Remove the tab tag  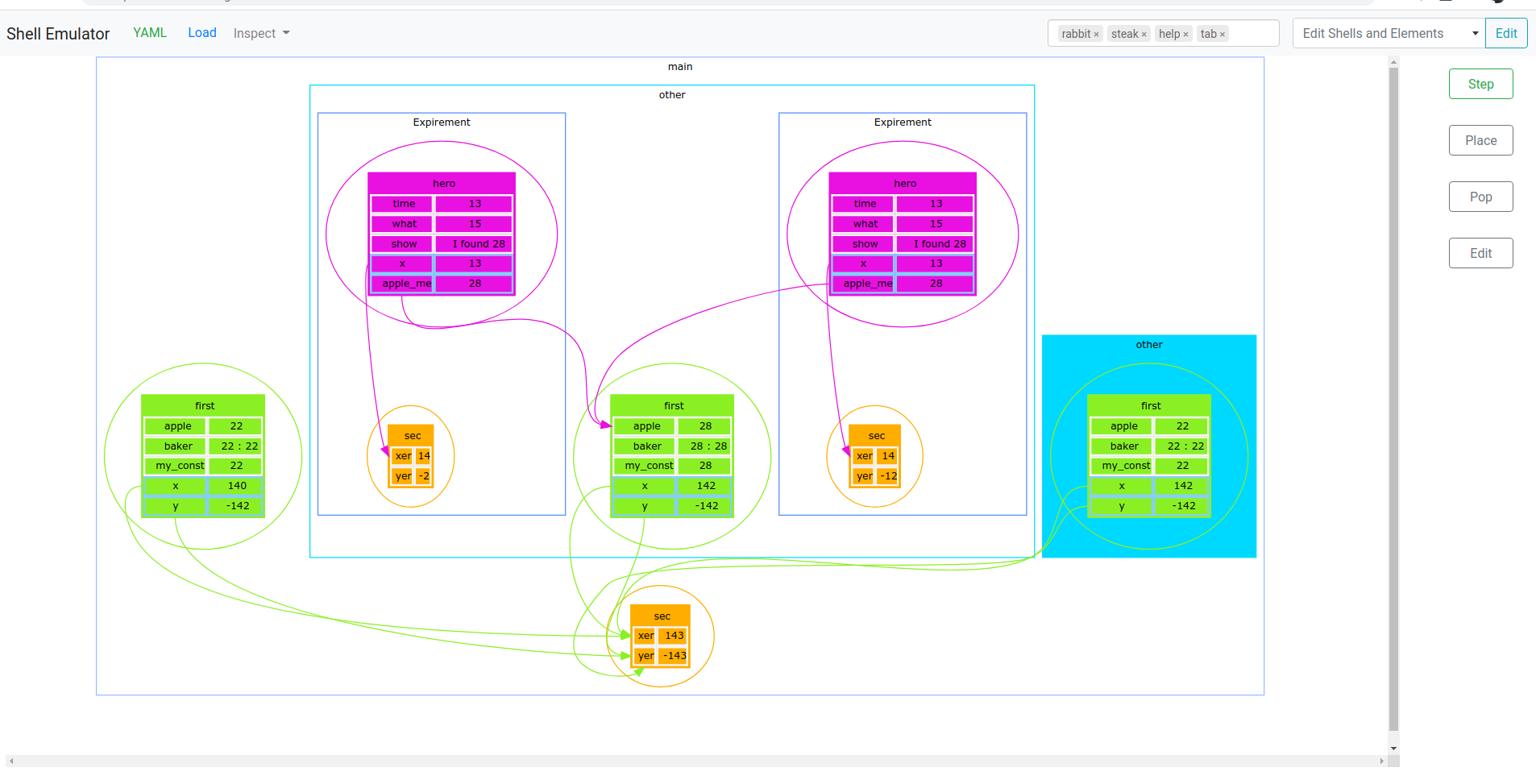coord(1223,34)
